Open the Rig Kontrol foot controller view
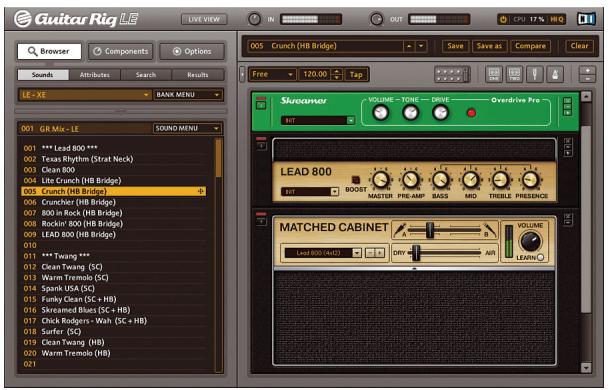 [452, 74]
